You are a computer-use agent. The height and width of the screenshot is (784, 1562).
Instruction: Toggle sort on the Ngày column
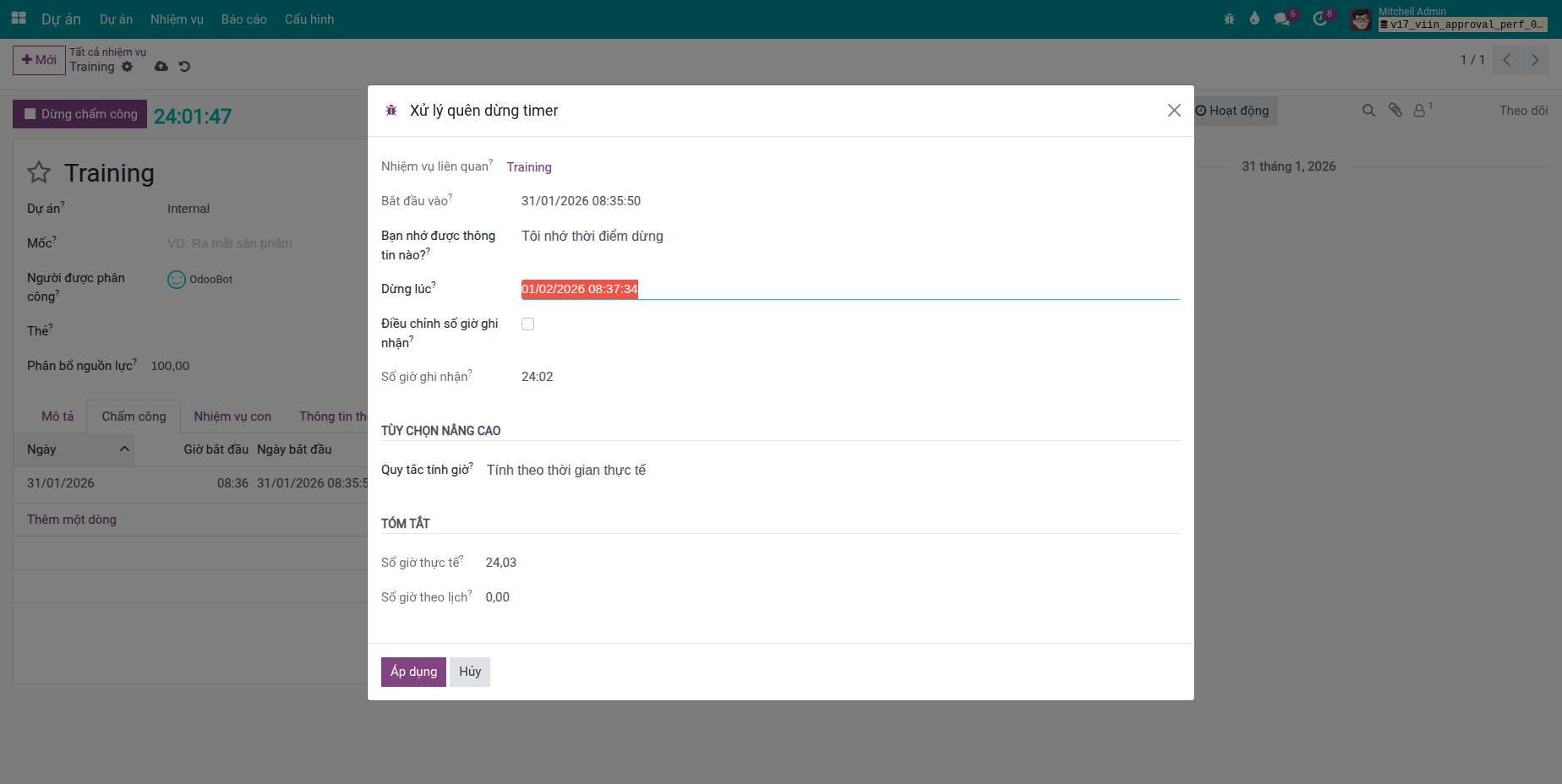tap(76, 449)
